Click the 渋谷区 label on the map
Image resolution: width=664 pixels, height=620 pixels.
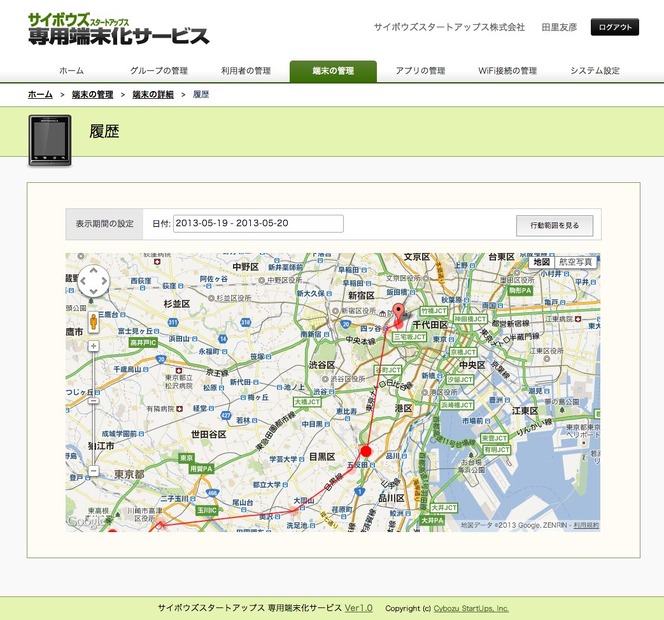[322, 365]
